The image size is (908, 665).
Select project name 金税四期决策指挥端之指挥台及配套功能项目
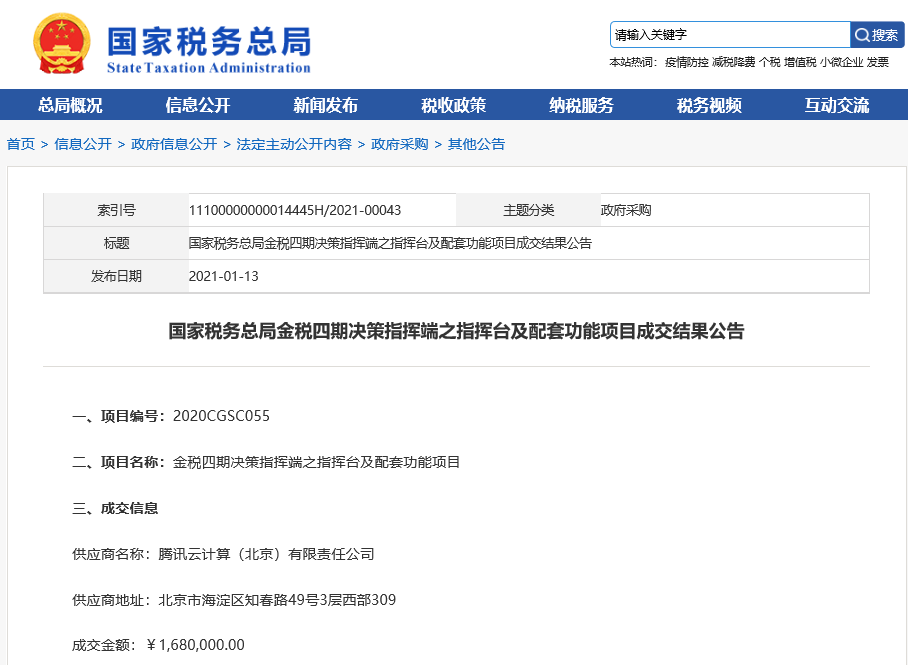[x=316, y=462]
